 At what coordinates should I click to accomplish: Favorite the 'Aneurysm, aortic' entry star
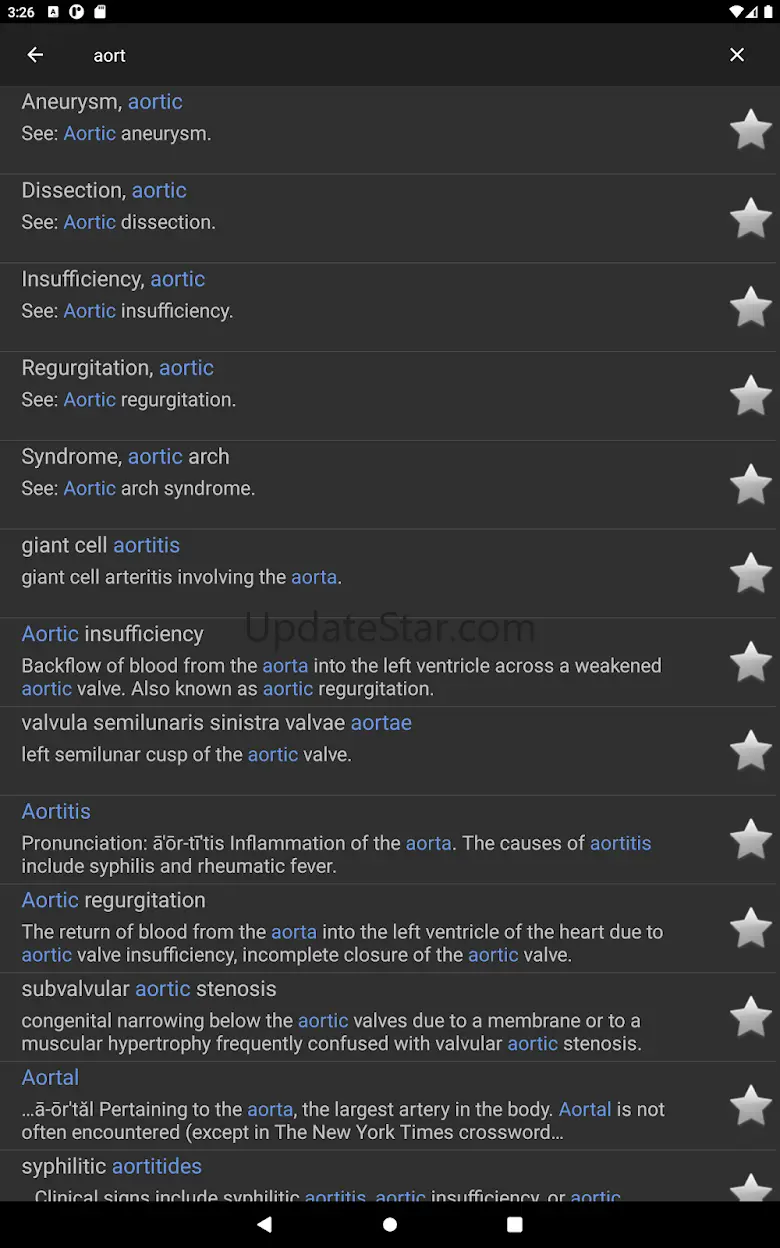pyautogui.click(x=750, y=130)
